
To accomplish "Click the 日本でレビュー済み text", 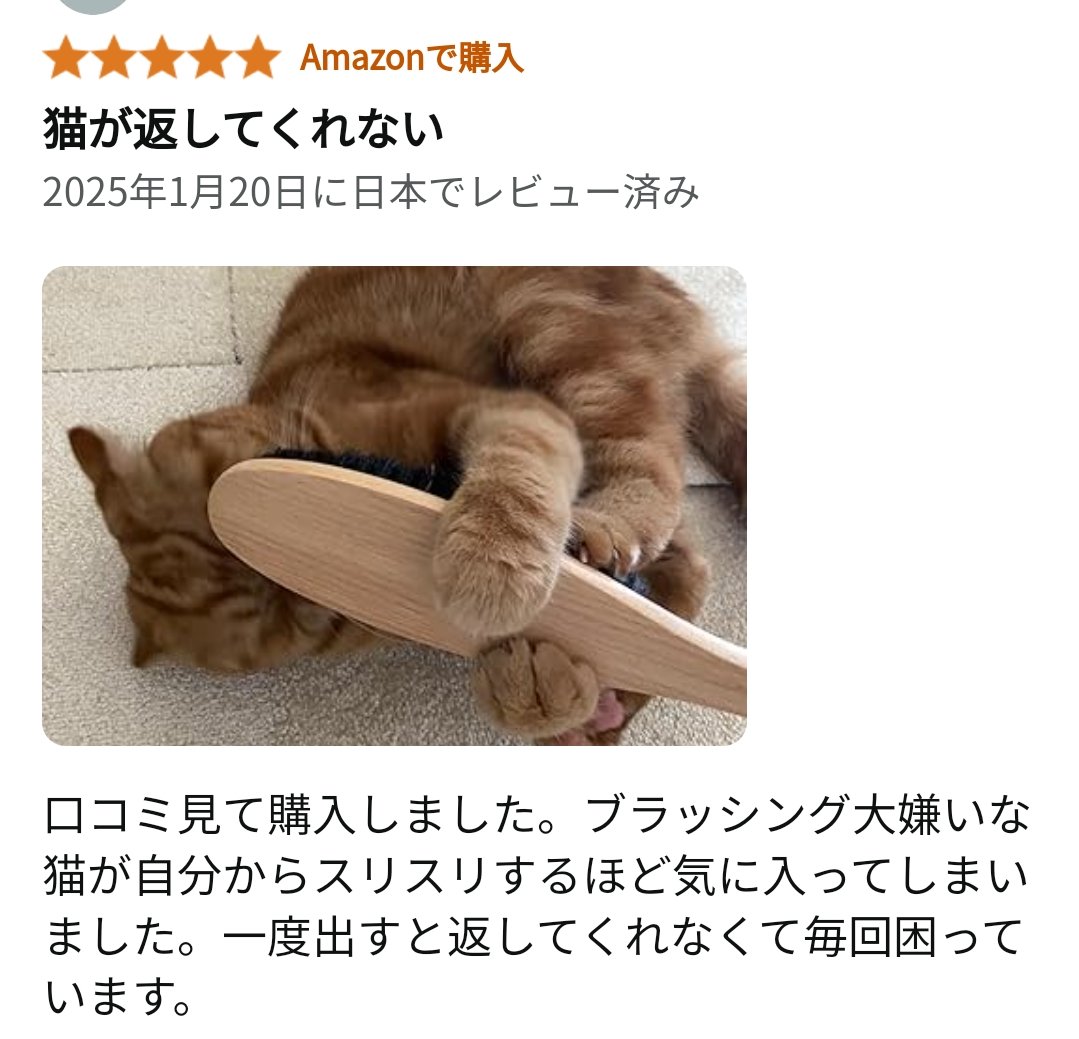I will coord(526,192).
